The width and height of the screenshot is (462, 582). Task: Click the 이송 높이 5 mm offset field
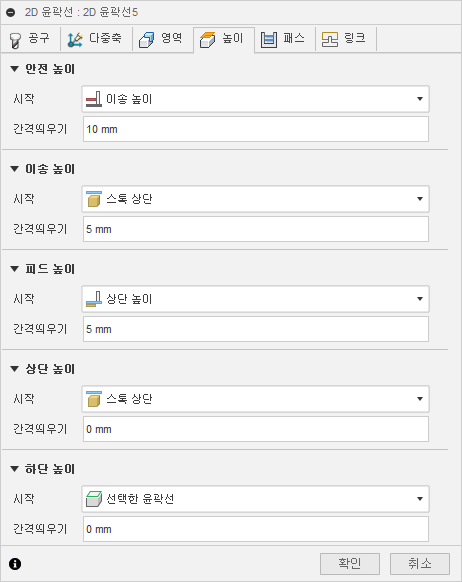coord(256,229)
